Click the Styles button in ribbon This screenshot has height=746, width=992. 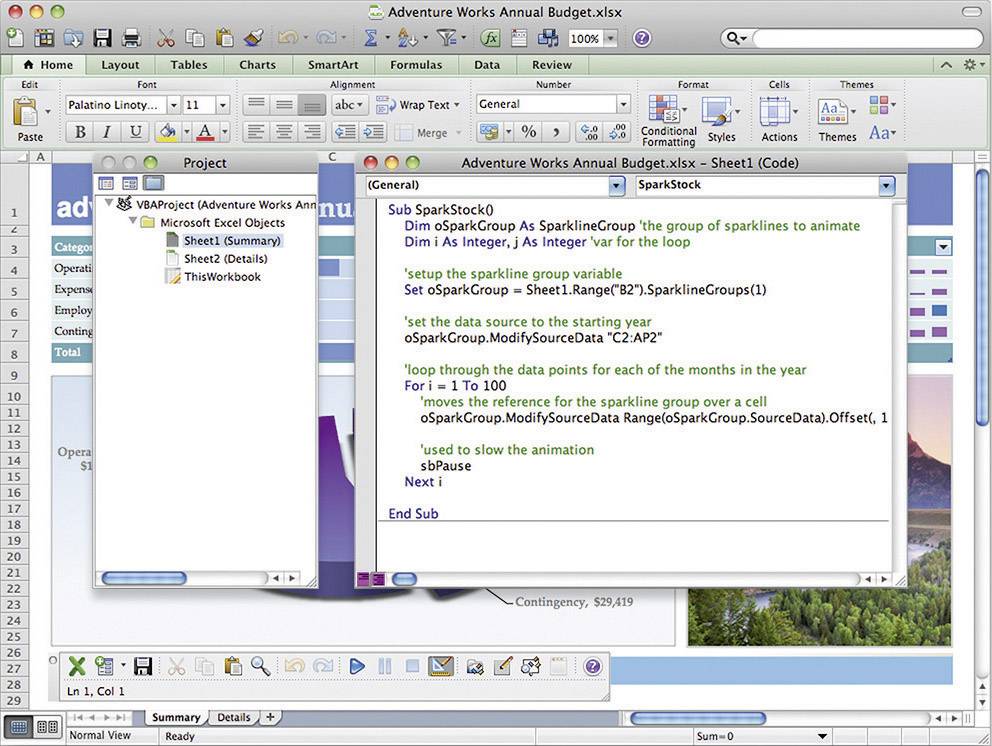pos(721,119)
